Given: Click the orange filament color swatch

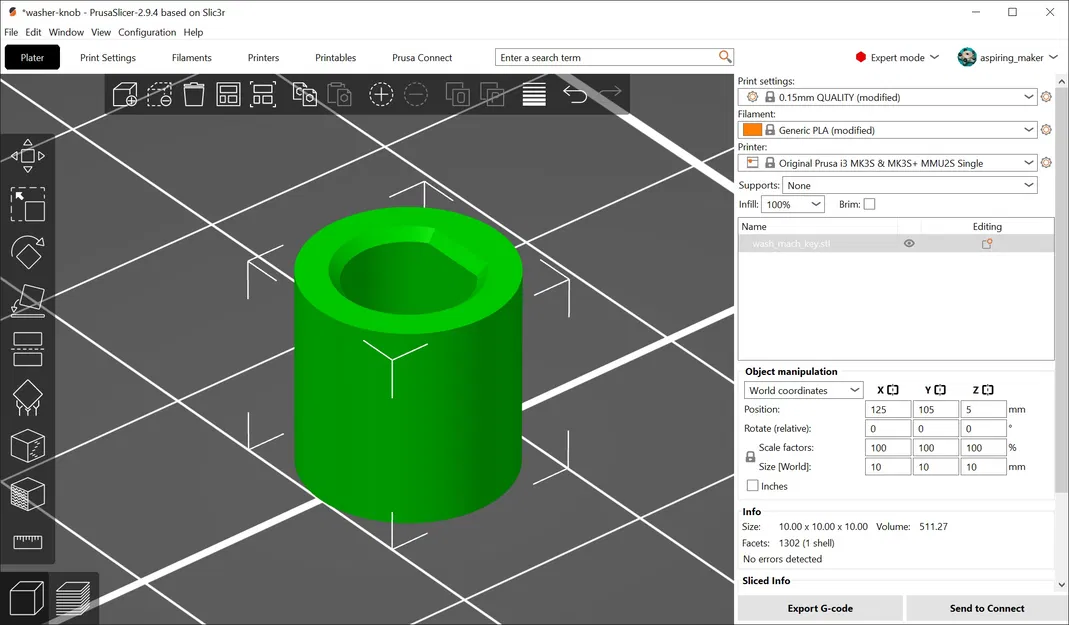Looking at the screenshot, I should (752, 130).
